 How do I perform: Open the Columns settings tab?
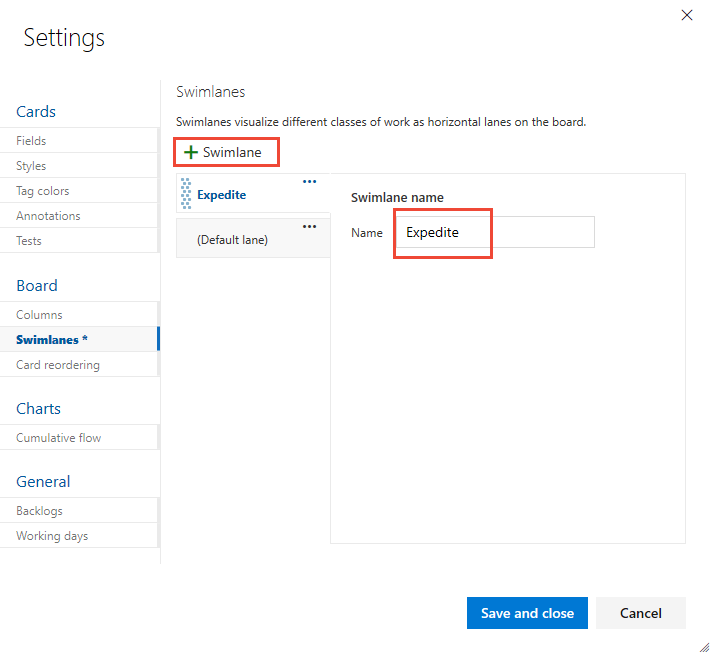pyautogui.click(x=79, y=315)
